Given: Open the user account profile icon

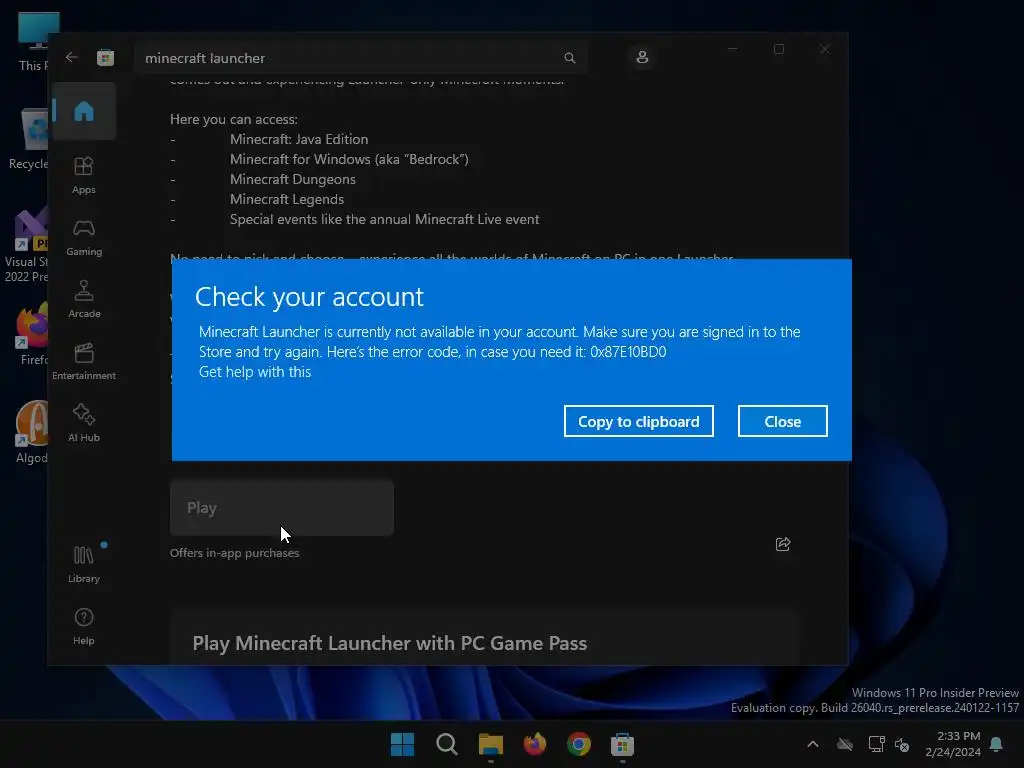Looking at the screenshot, I should pyautogui.click(x=642, y=57).
